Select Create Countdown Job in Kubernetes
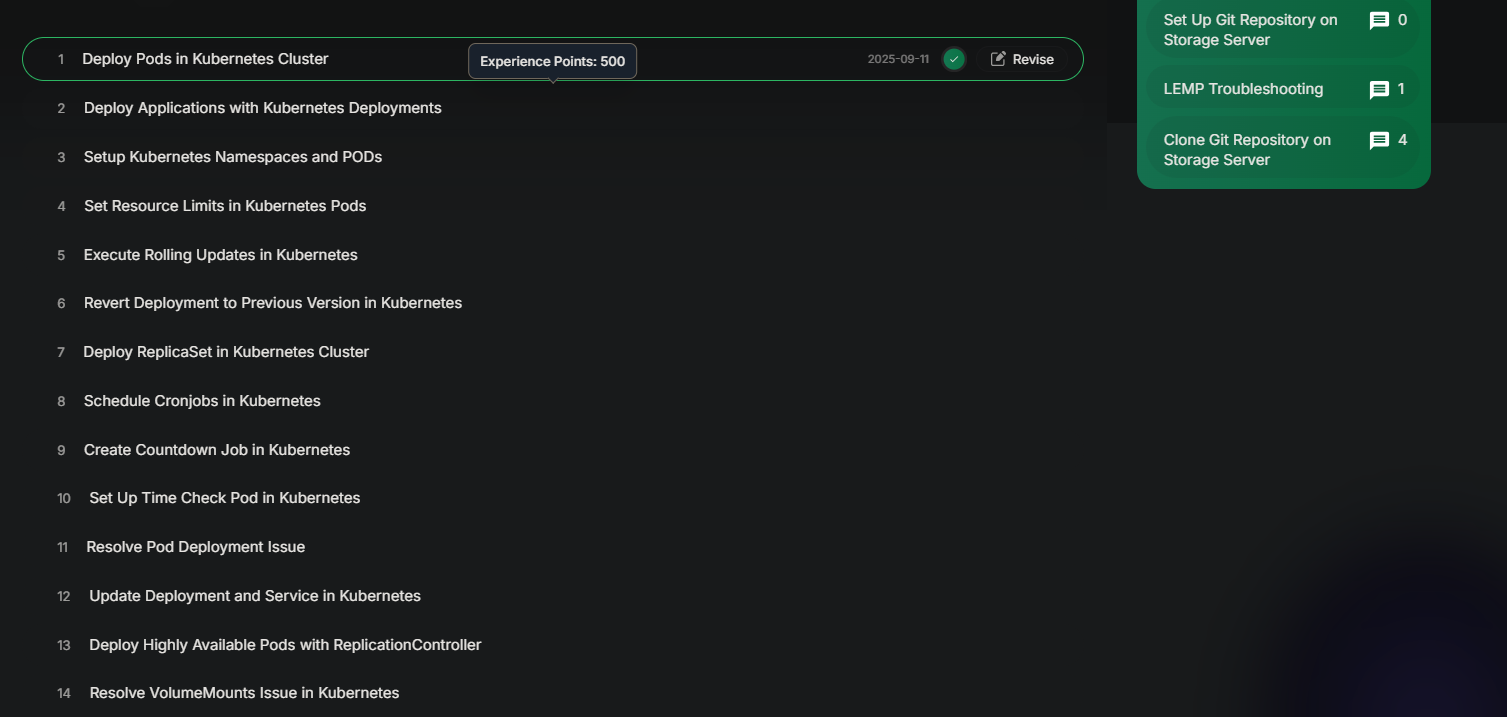This screenshot has height=717, width=1507. click(217, 450)
